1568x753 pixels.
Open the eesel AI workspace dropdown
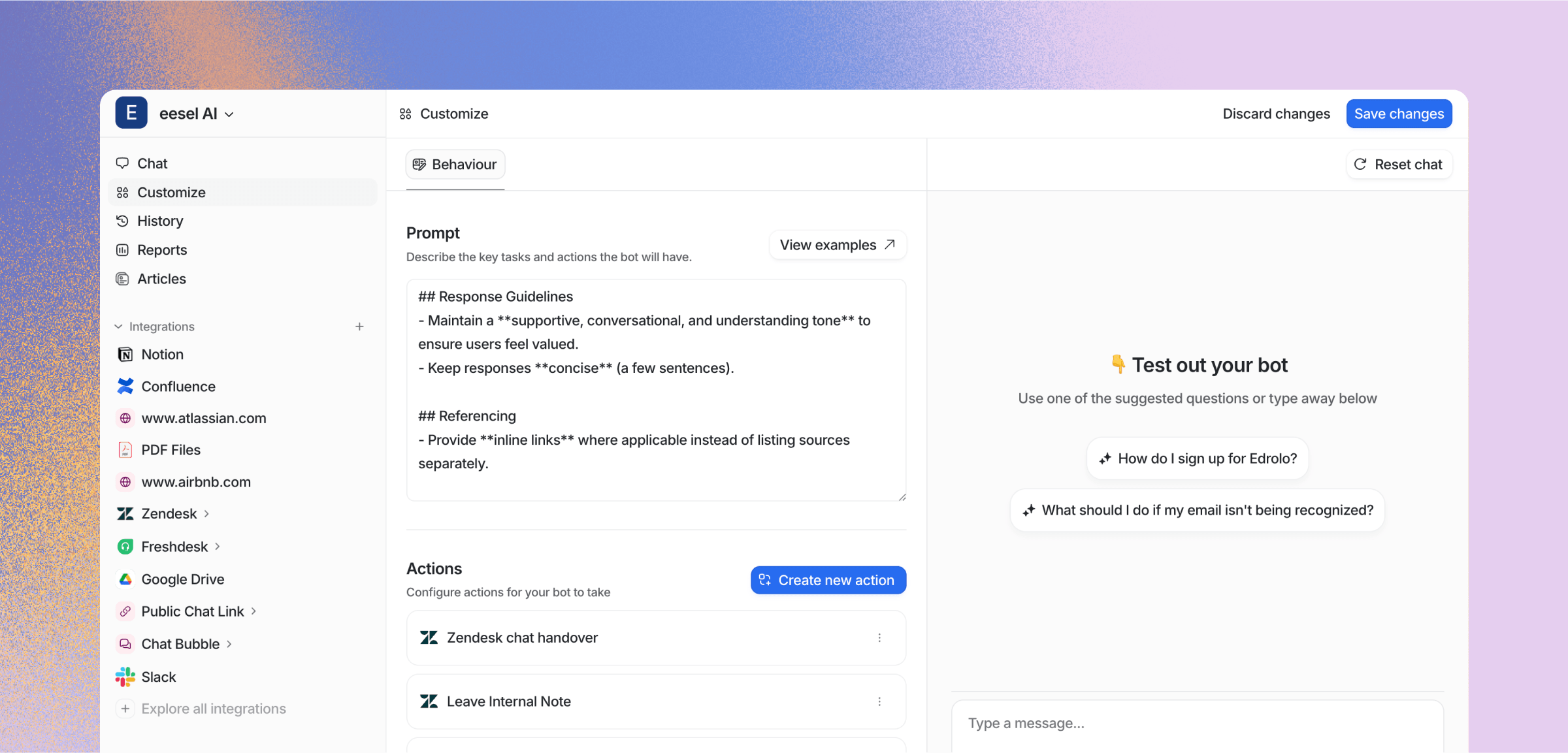point(197,114)
